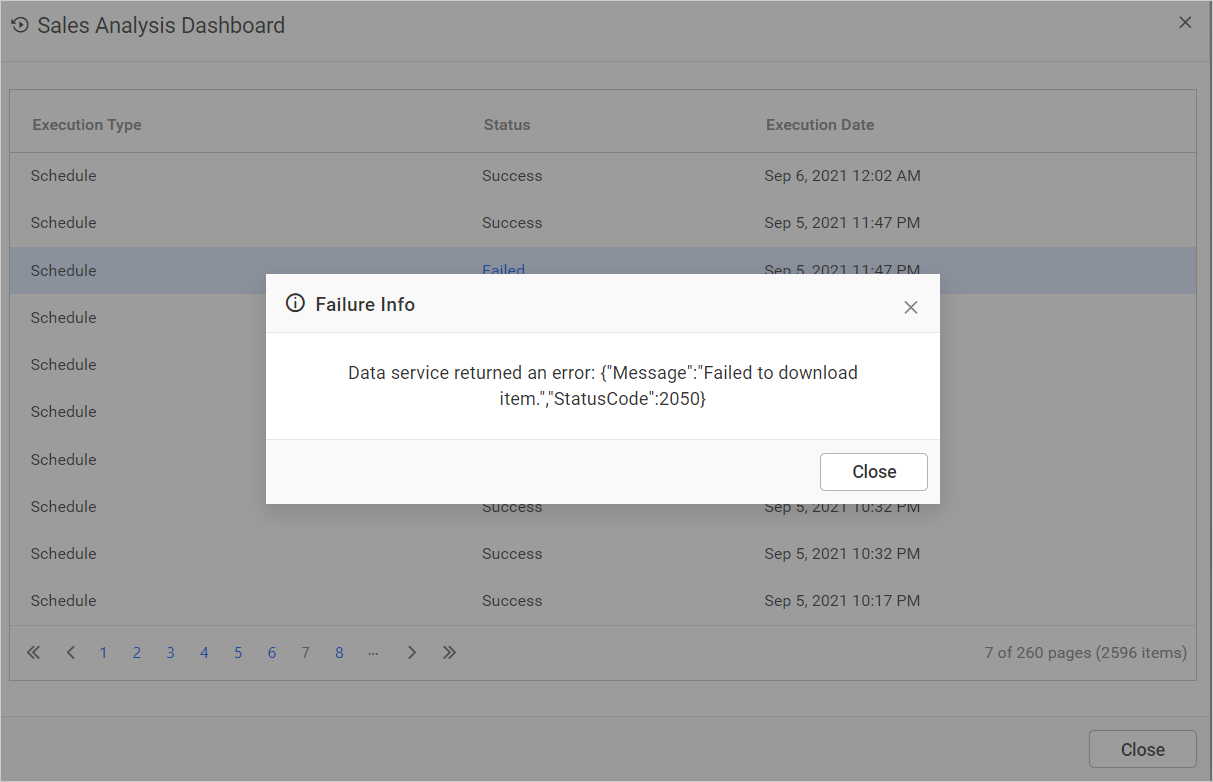Click the Close button in Failure Info
The height and width of the screenshot is (782, 1213).
click(873, 472)
